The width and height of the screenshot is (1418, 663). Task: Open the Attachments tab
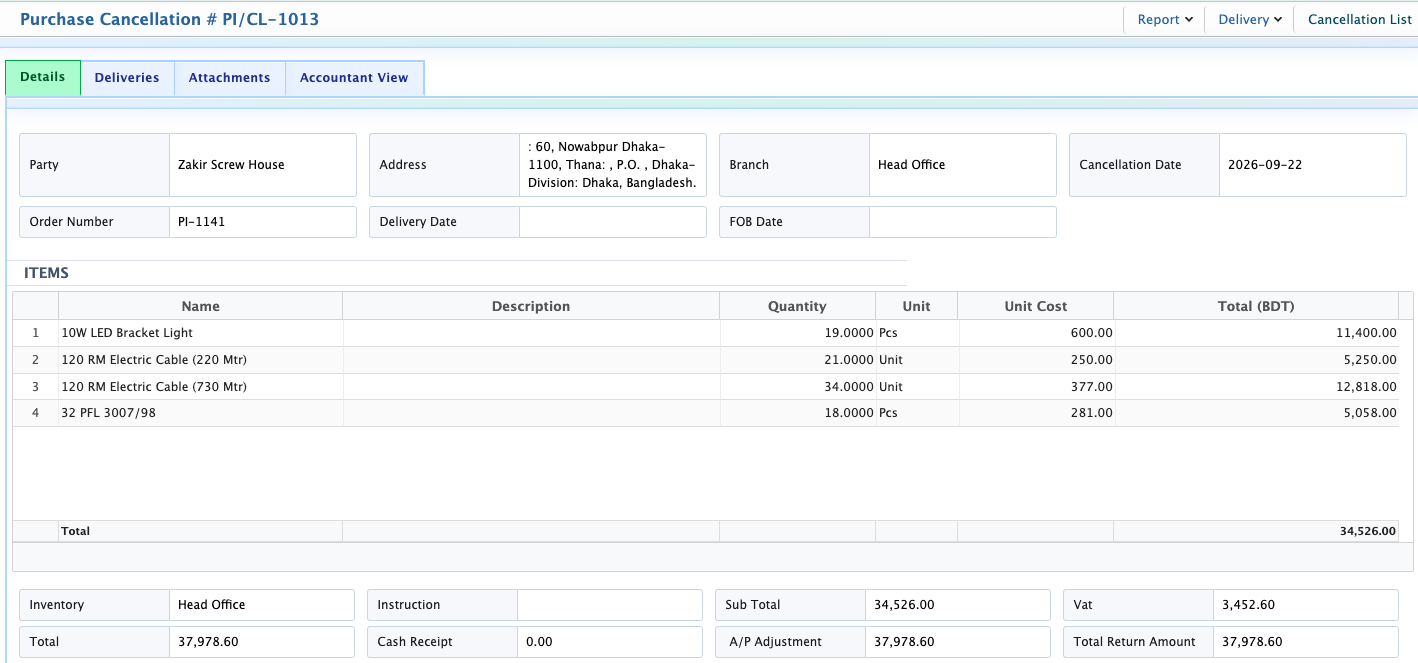pos(229,78)
